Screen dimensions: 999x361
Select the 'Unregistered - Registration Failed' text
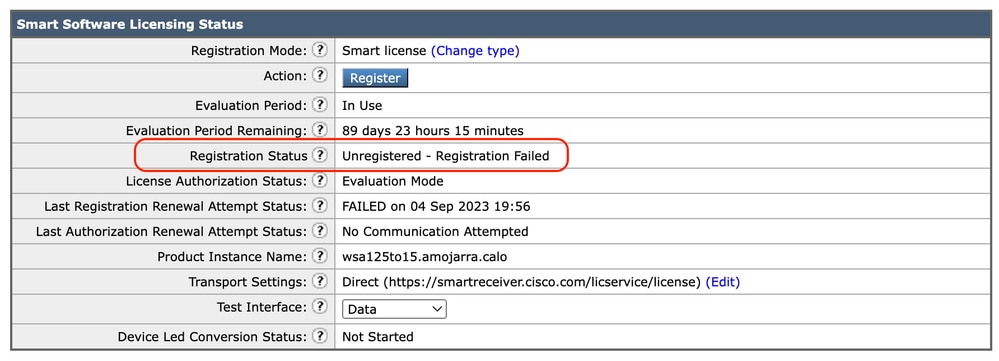(x=445, y=156)
